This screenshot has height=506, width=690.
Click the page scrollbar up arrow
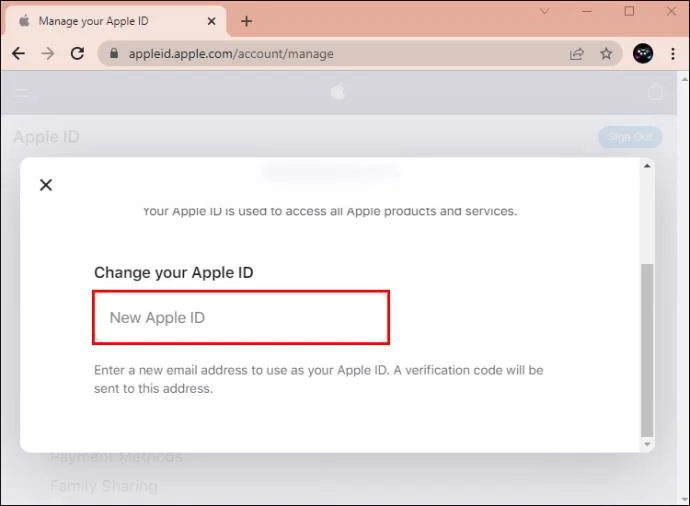click(x=684, y=80)
